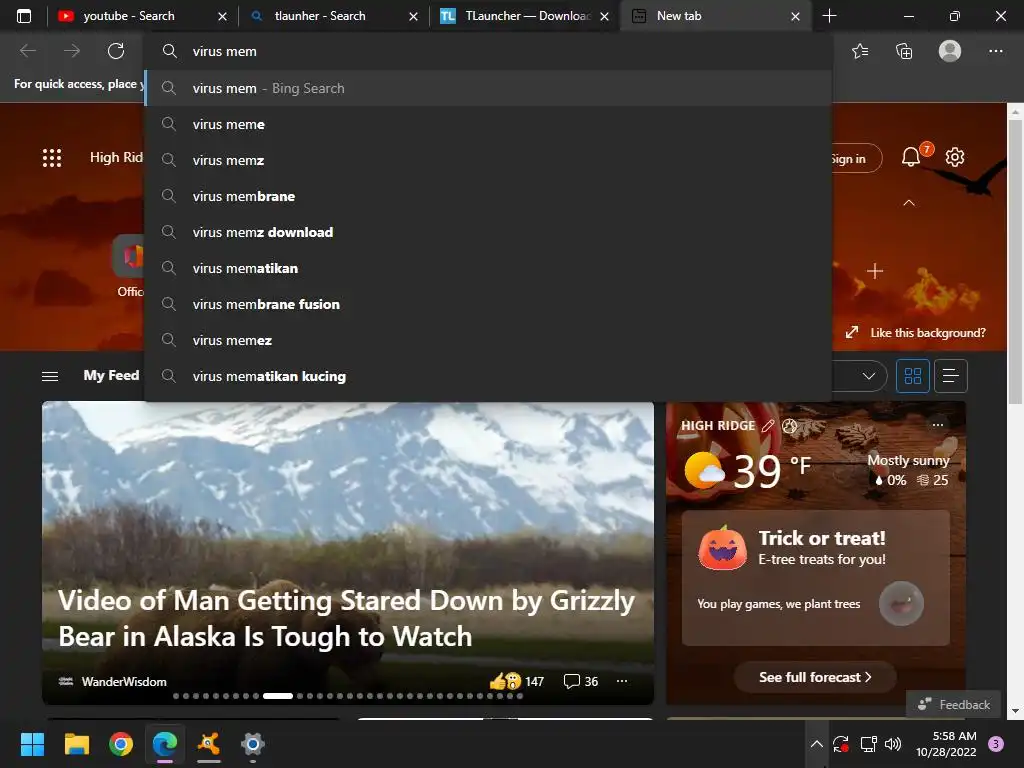Open page settings gear icon
The height and width of the screenshot is (768, 1024).
[x=955, y=157]
